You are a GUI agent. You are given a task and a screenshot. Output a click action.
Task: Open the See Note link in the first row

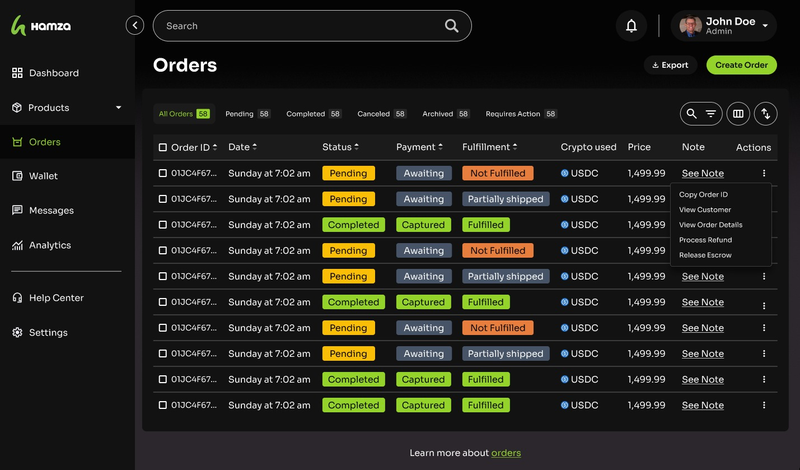703,173
